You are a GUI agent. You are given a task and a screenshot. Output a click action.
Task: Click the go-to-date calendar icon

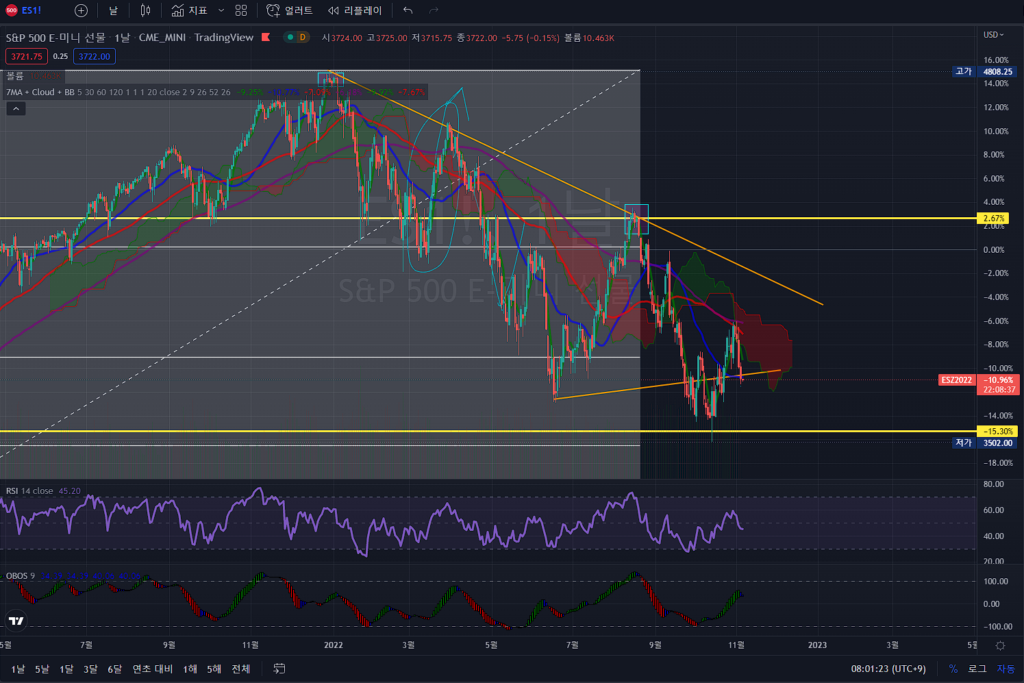280,668
